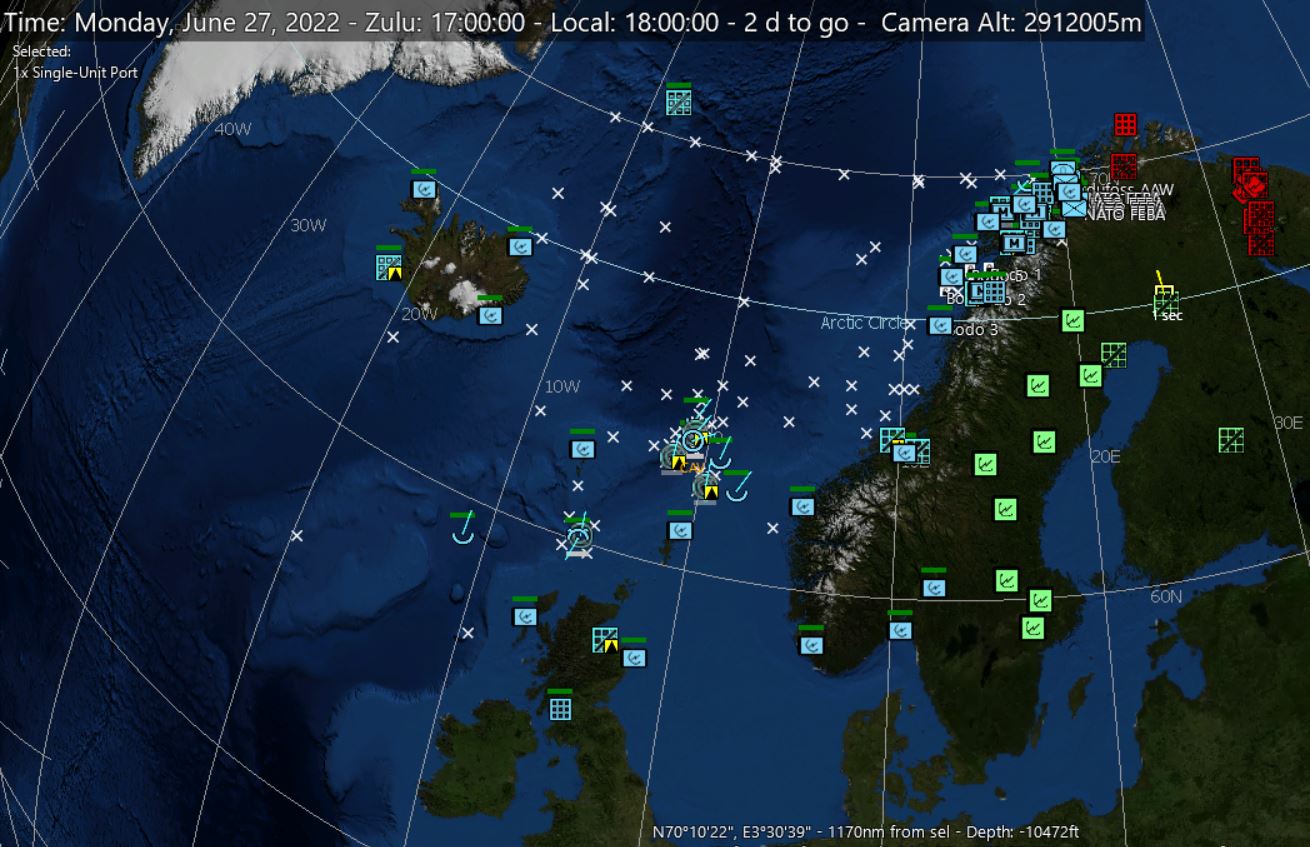Click the radar icon at the Faroe Islands
This screenshot has width=1310, height=847.
tap(583, 449)
